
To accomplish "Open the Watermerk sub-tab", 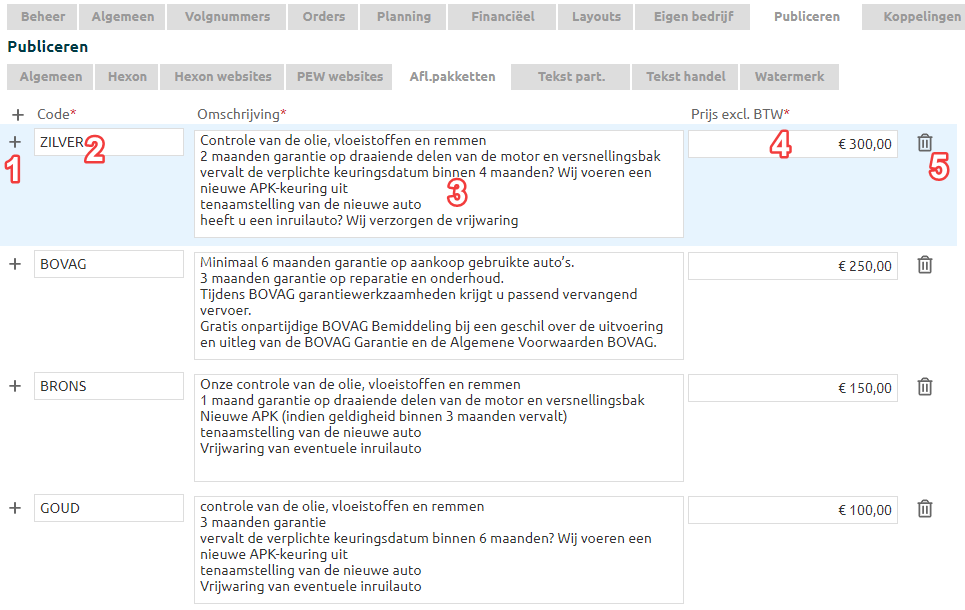I will click(x=789, y=77).
